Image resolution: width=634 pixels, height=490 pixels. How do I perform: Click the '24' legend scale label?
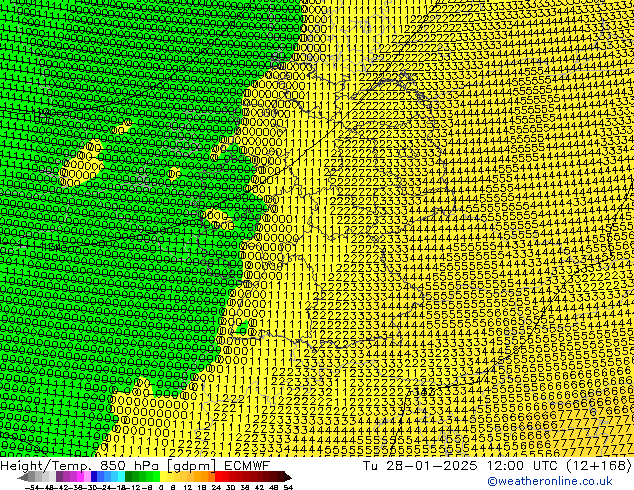(216, 487)
